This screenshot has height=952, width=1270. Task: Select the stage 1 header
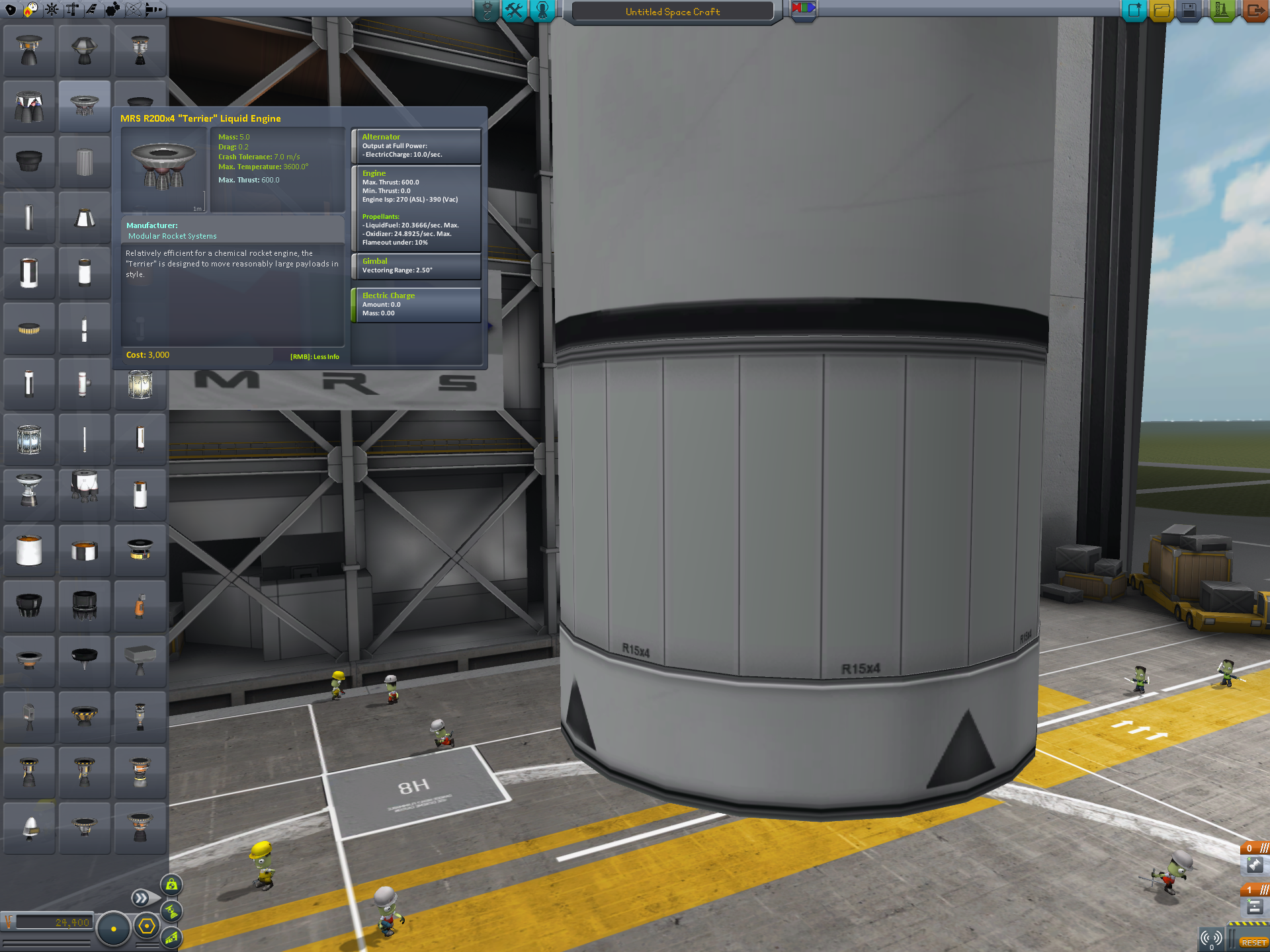(x=1255, y=890)
